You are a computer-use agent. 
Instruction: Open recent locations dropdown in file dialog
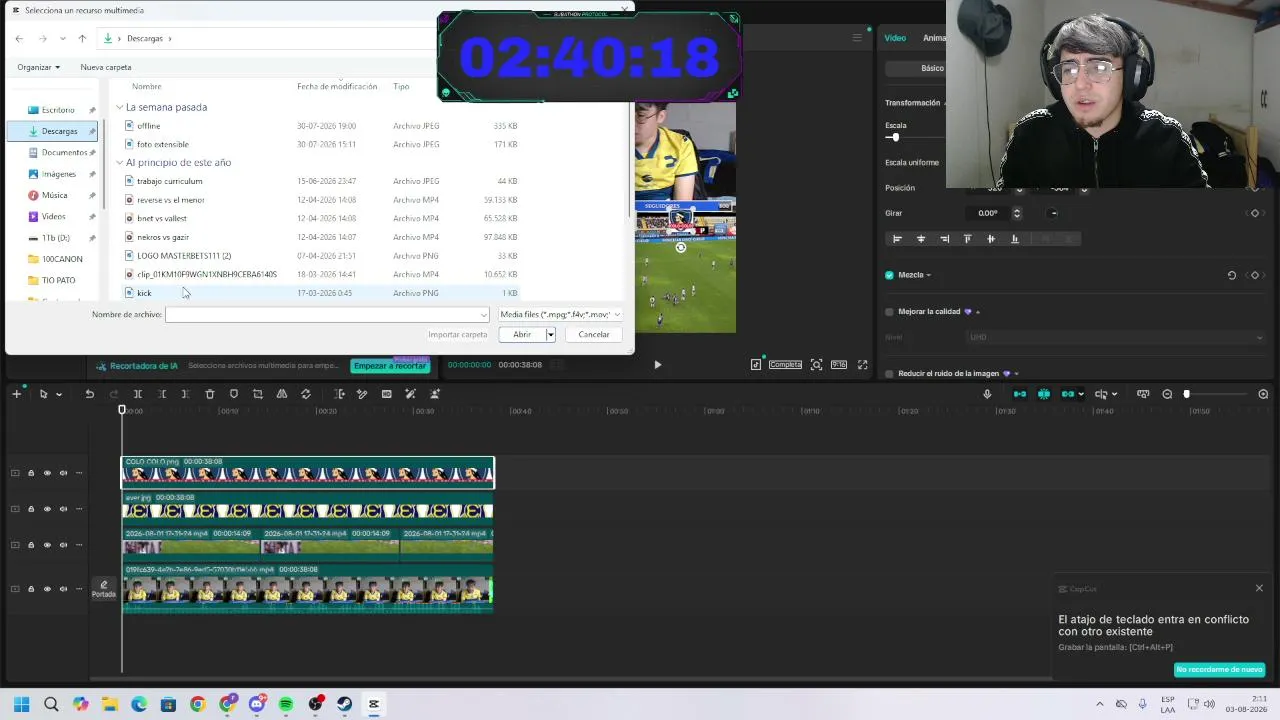click(62, 38)
